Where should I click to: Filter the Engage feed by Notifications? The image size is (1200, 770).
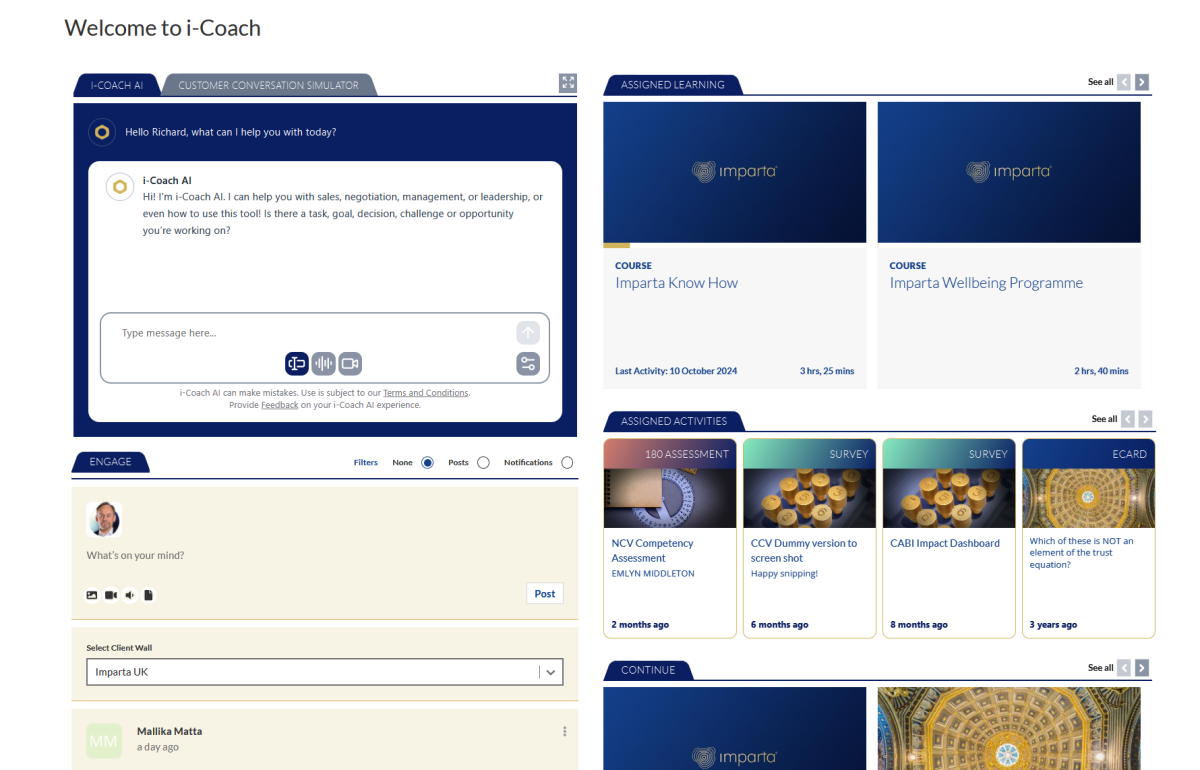click(567, 463)
